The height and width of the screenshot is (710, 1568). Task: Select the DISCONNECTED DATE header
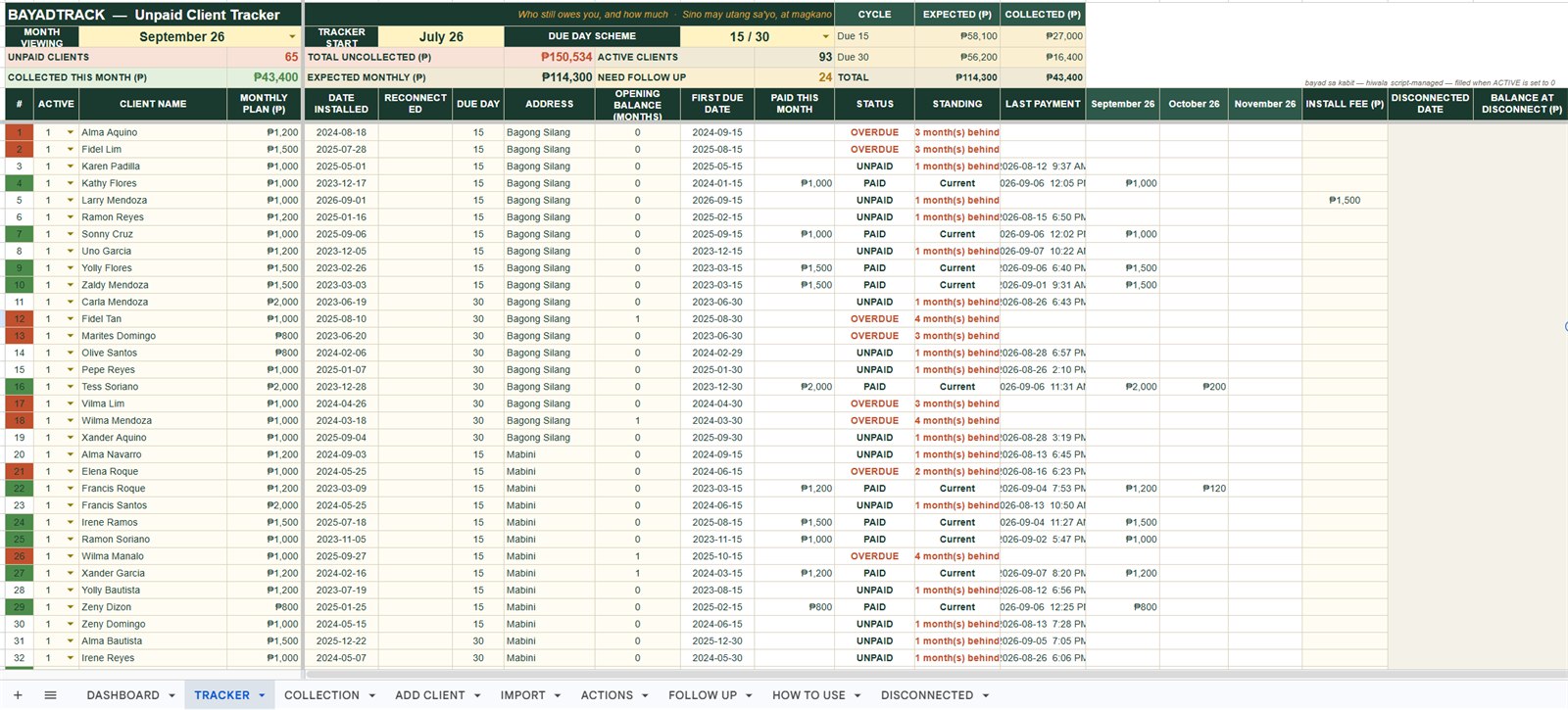(1430, 104)
